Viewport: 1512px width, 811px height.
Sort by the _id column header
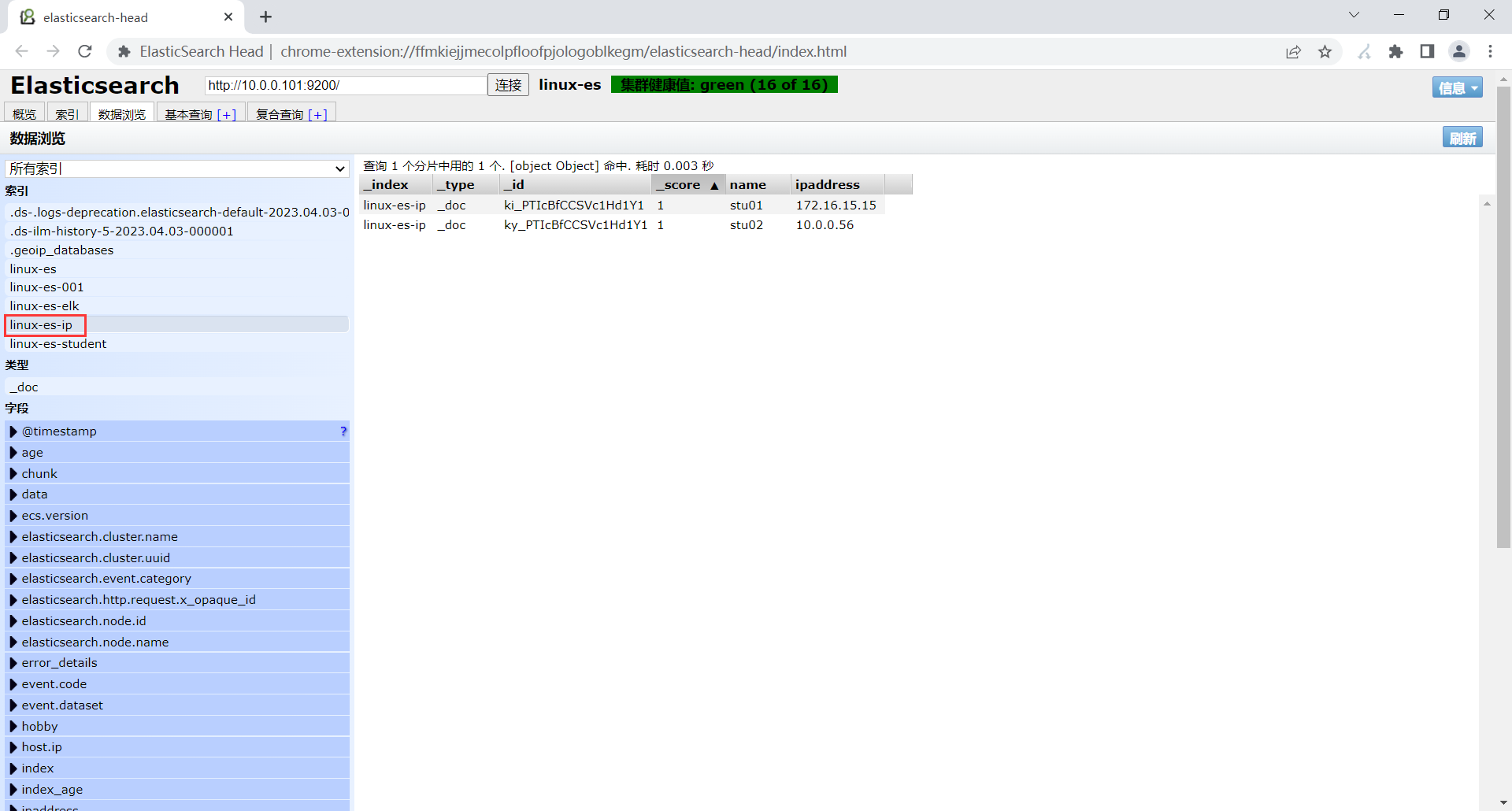point(576,184)
